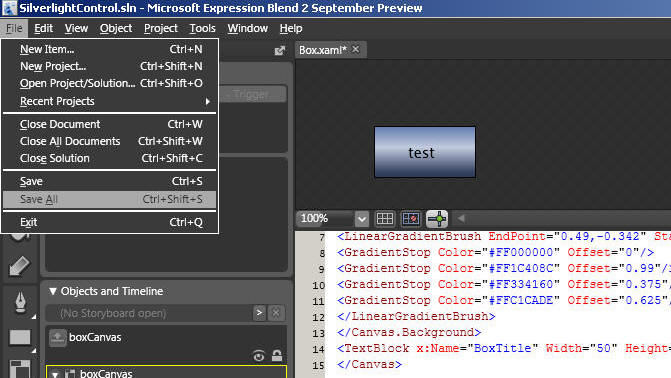Open the Help menu
Viewport: 671px width, 378px height.
(x=291, y=28)
